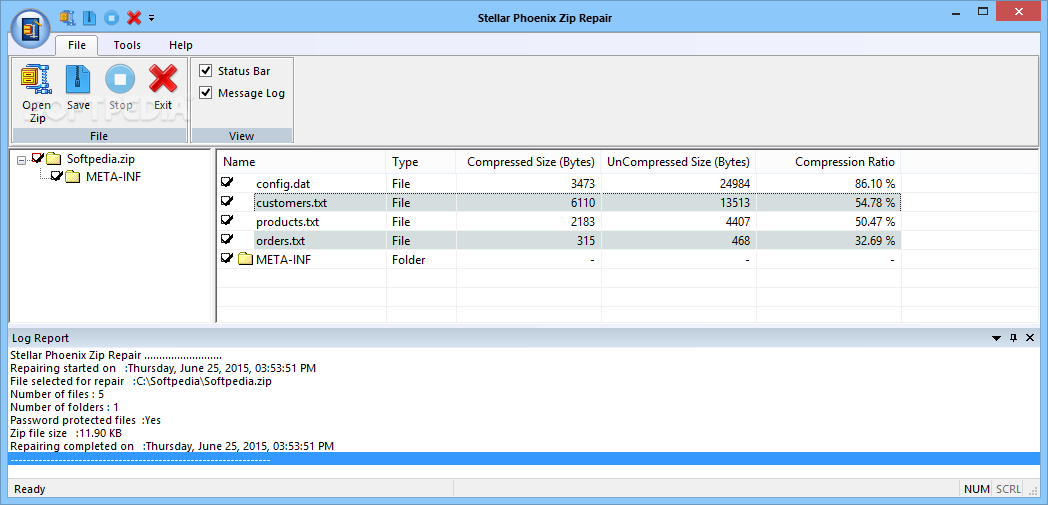Click META-INF folder icon in file list
Viewport: 1048px width, 505px height.
click(x=245, y=259)
